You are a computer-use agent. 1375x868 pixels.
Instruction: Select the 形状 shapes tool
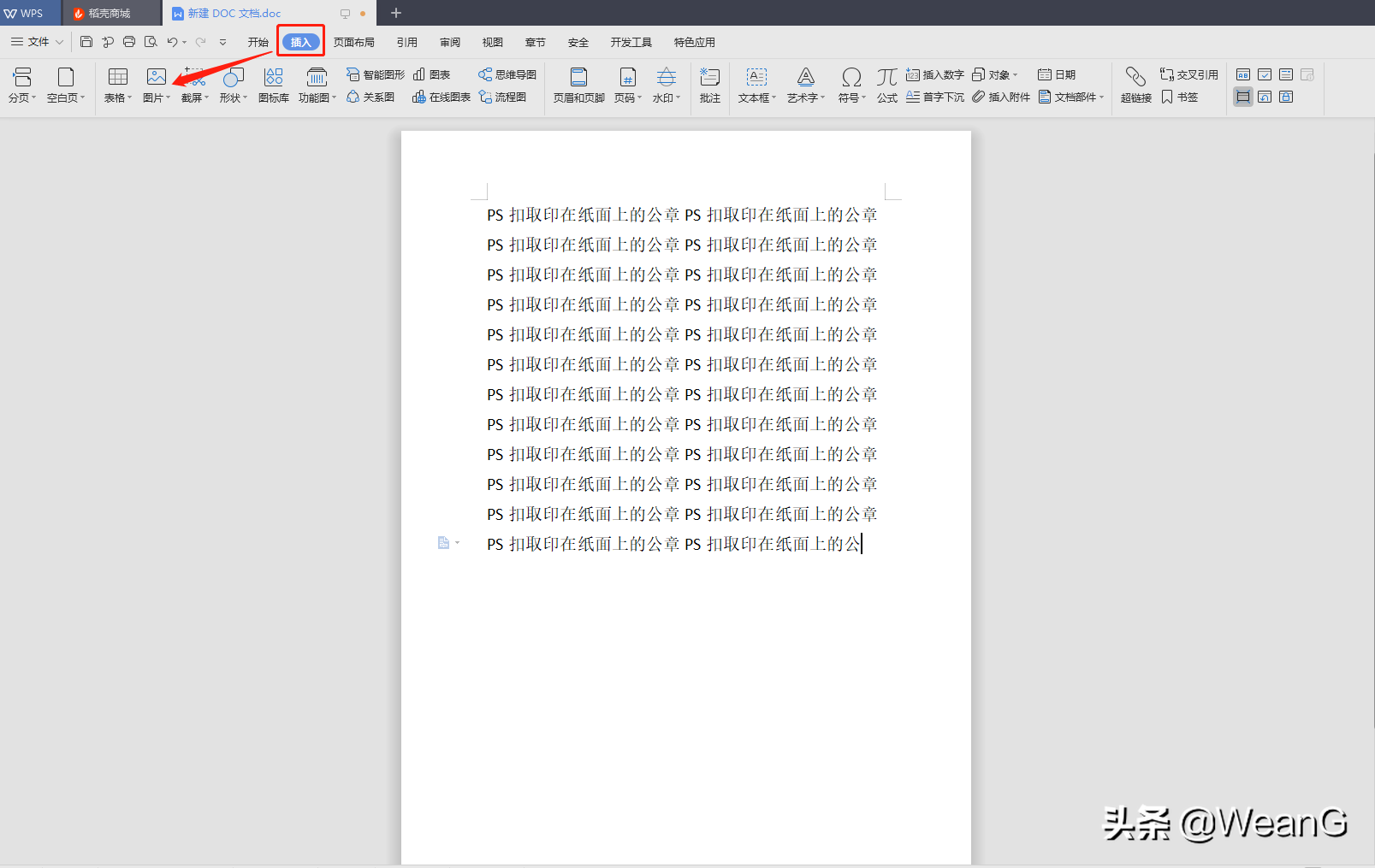click(233, 86)
